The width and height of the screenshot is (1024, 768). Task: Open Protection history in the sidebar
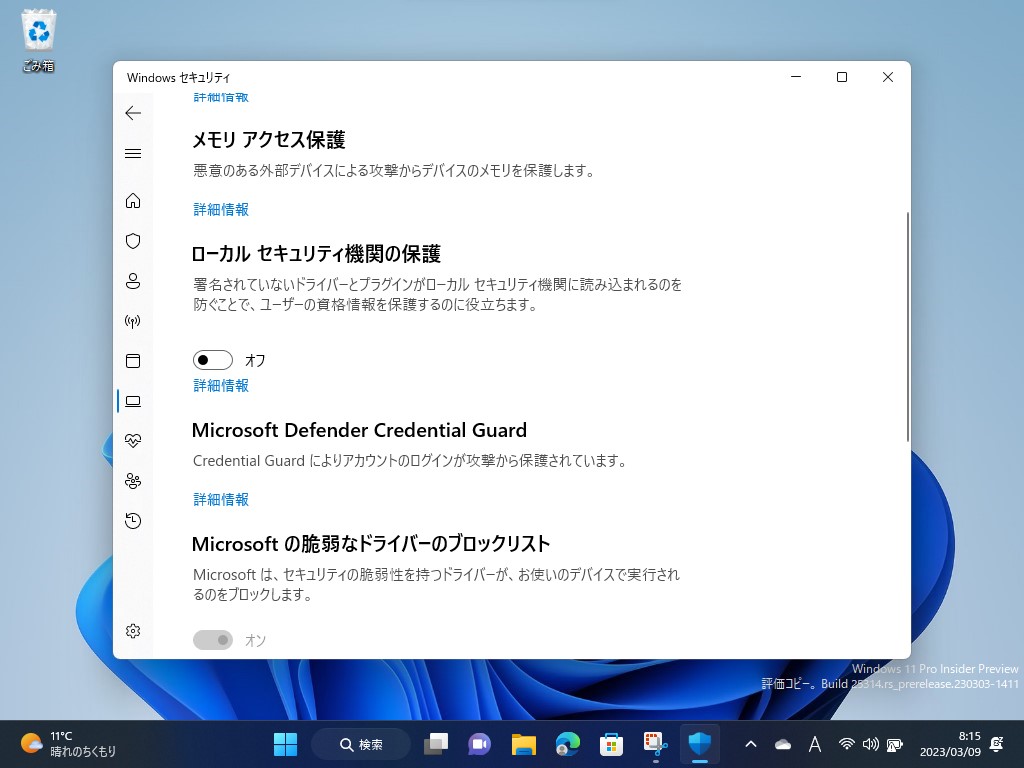pos(133,520)
